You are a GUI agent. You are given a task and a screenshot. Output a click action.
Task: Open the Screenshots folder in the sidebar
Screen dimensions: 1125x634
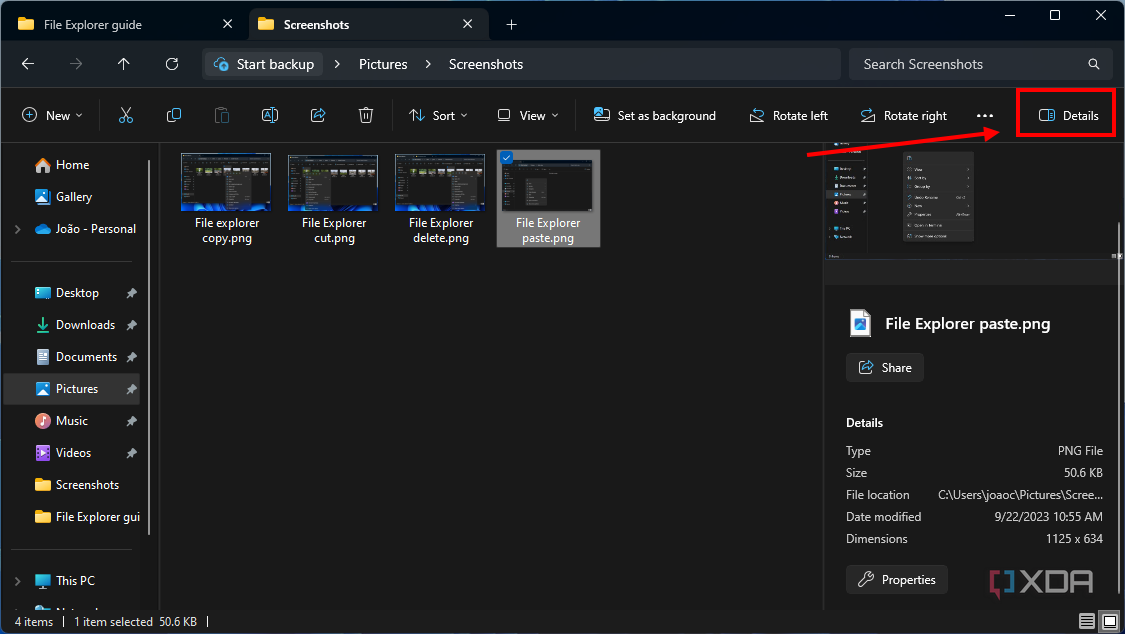77,484
